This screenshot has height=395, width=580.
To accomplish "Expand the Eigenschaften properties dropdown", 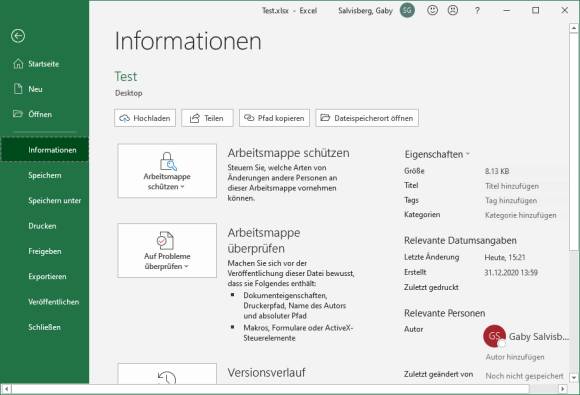I will (x=437, y=154).
